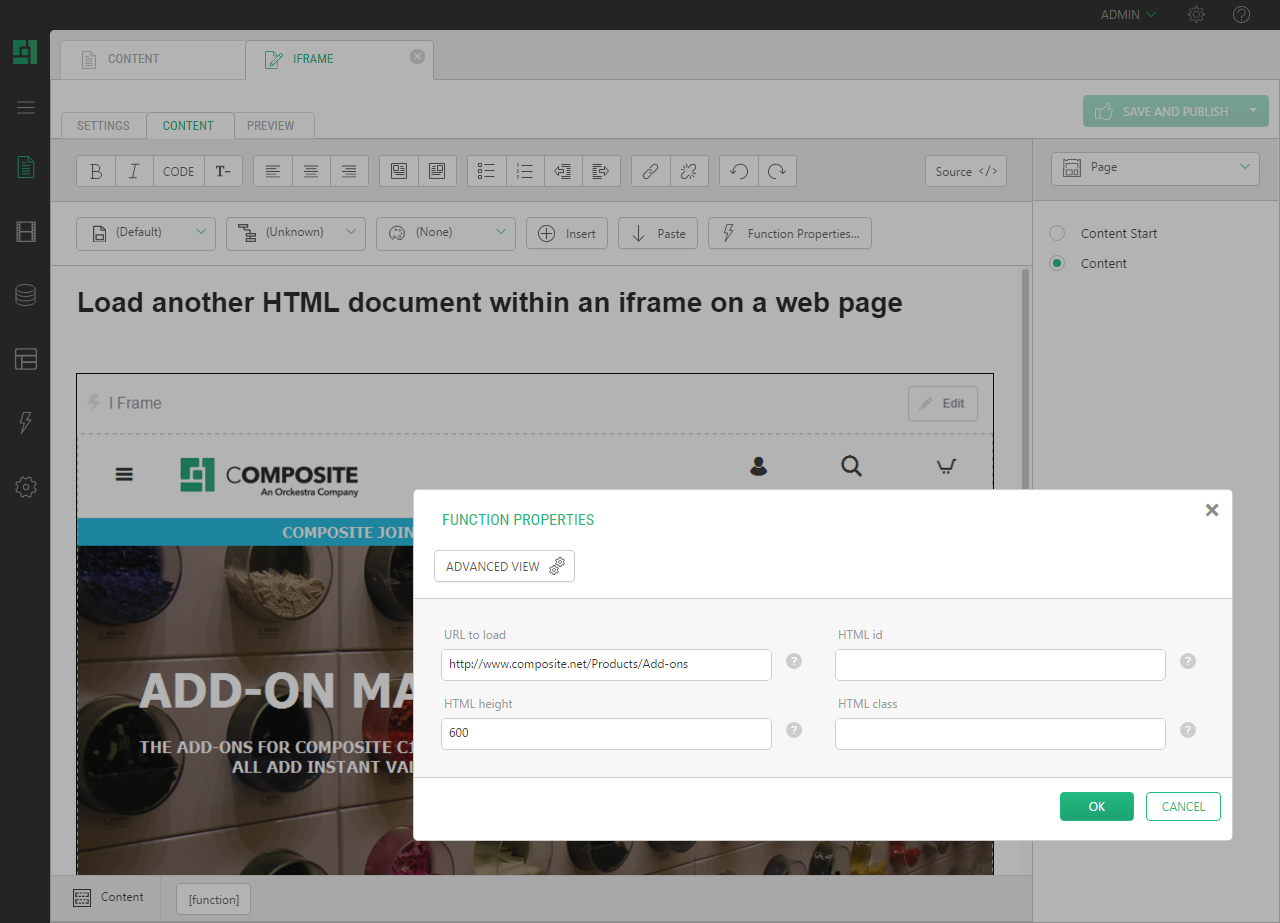Switch to the Preview tab
The height and width of the screenshot is (923, 1280).
(x=271, y=126)
